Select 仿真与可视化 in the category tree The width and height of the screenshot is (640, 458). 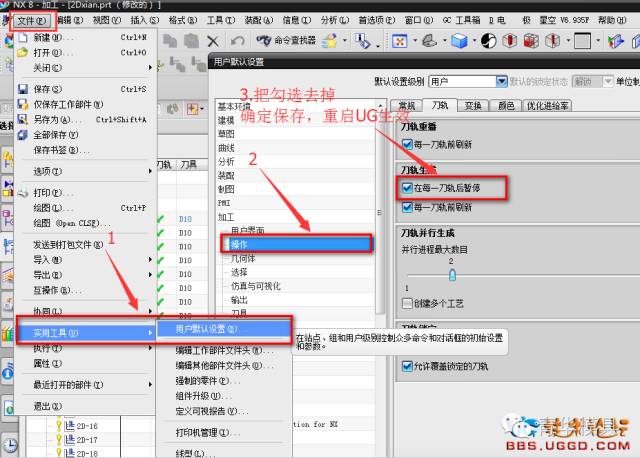coord(256,286)
